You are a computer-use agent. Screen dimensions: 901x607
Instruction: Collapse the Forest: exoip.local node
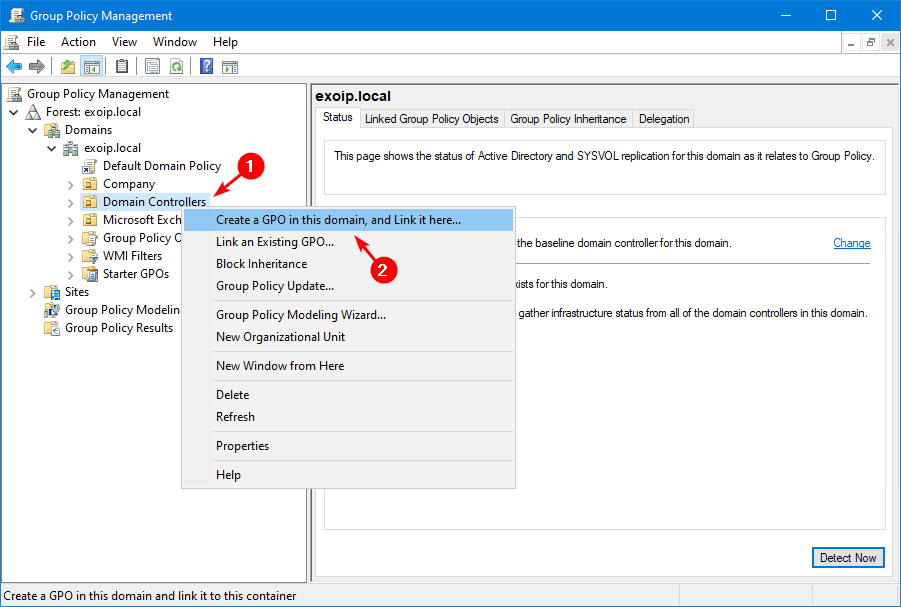[14, 112]
